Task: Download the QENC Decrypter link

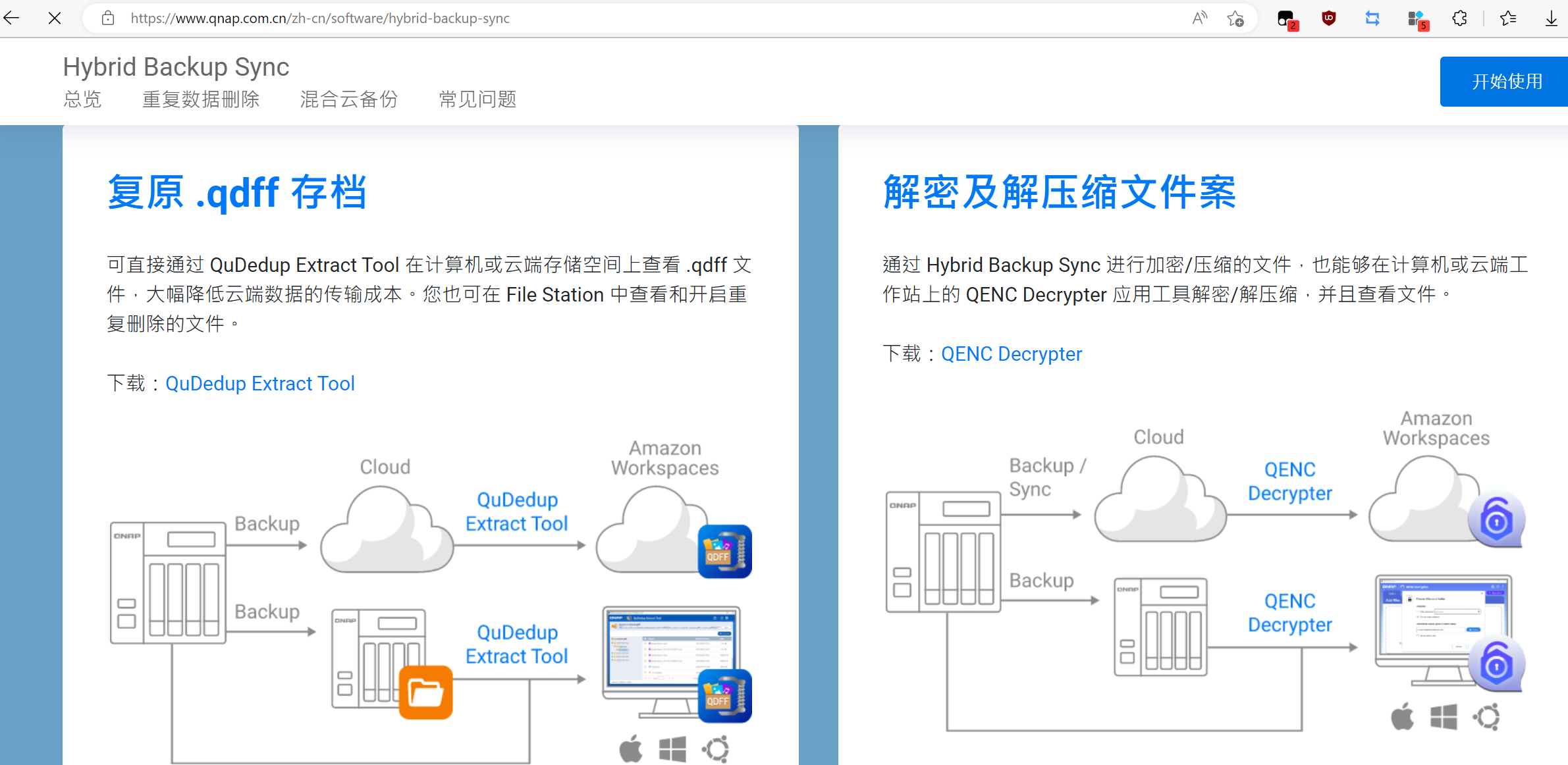Action: coord(1012,354)
